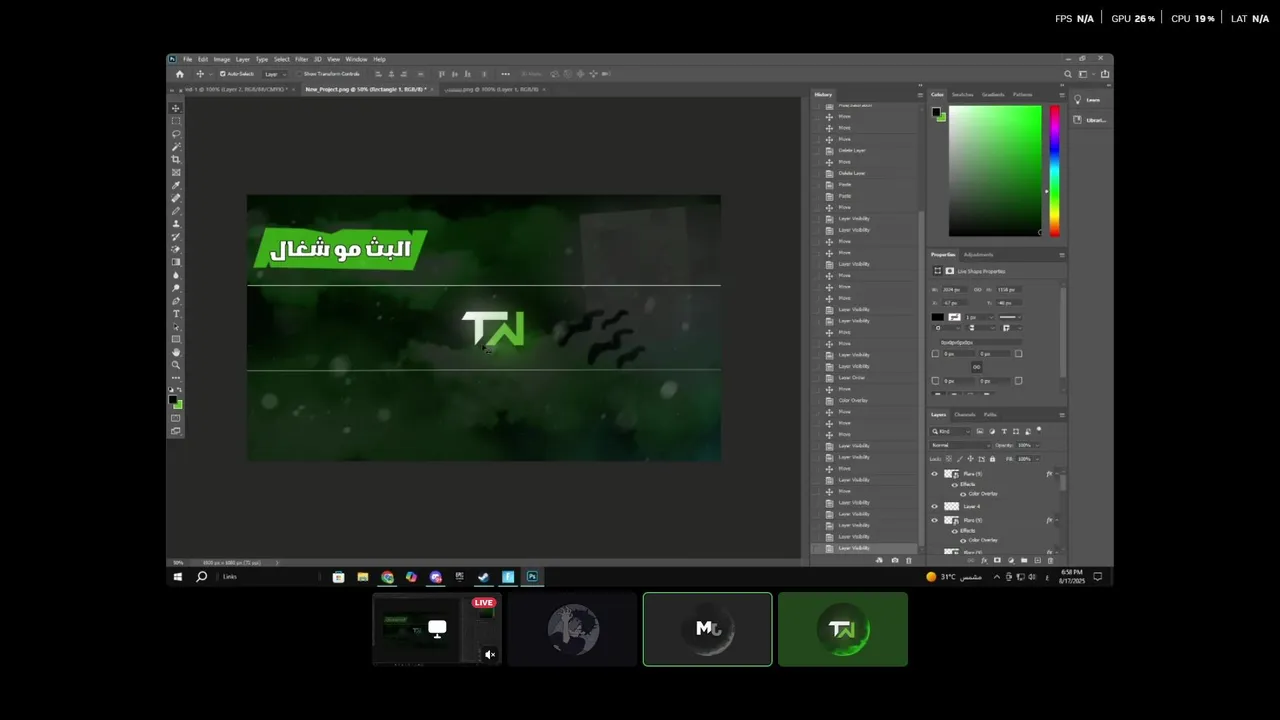Image resolution: width=1280 pixels, height=720 pixels.
Task: Open the Filter menu
Action: click(301, 59)
